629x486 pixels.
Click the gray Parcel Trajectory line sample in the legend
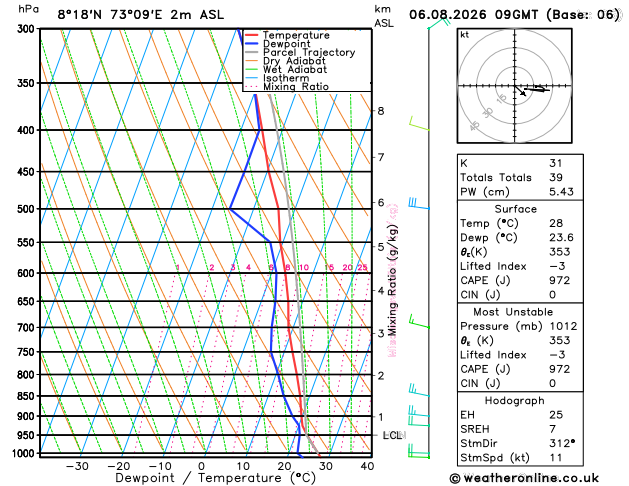pos(252,52)
